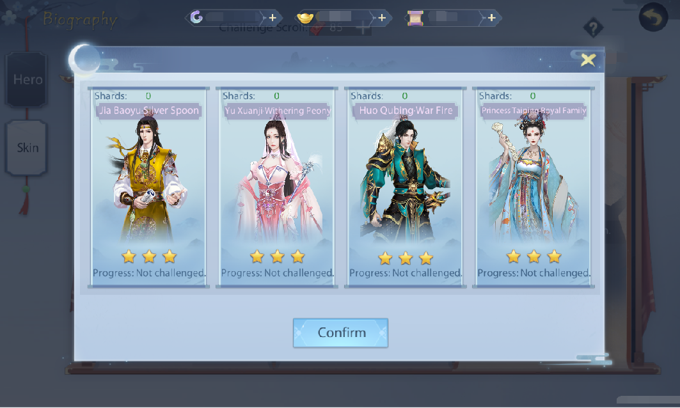Select the Jia Baoyu Silver Spoon card
Screen dimensions: 680x408
point(149,187)
